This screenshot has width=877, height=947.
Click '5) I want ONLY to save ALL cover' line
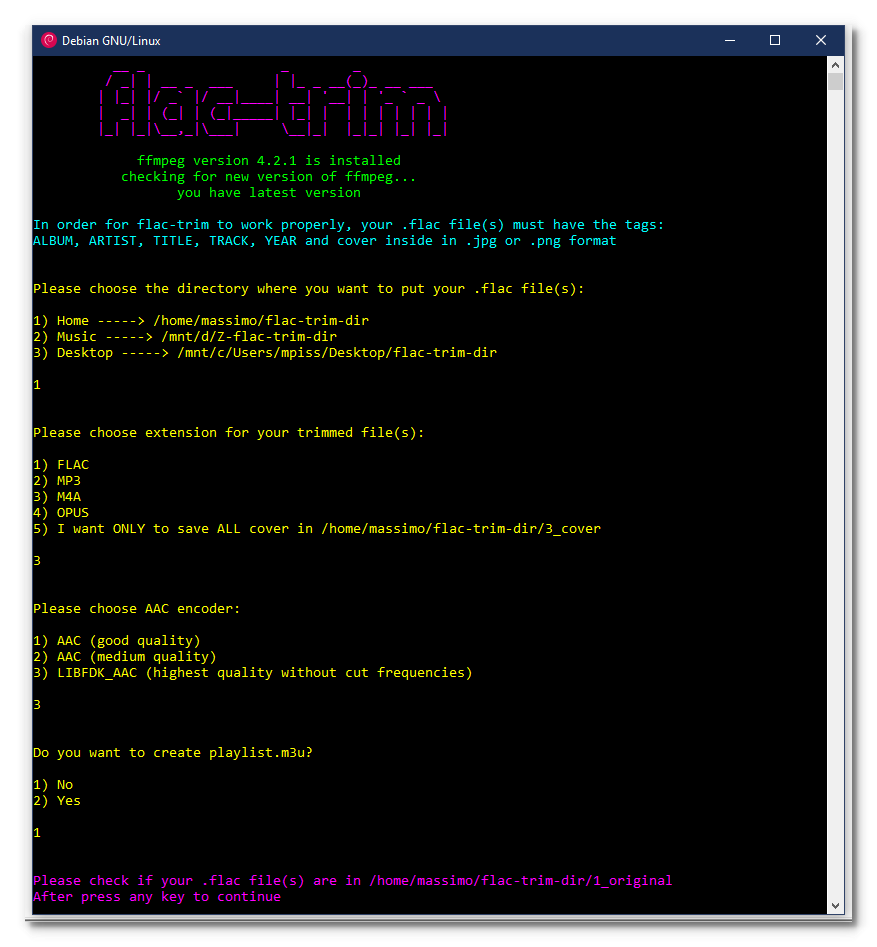point(317,529)
